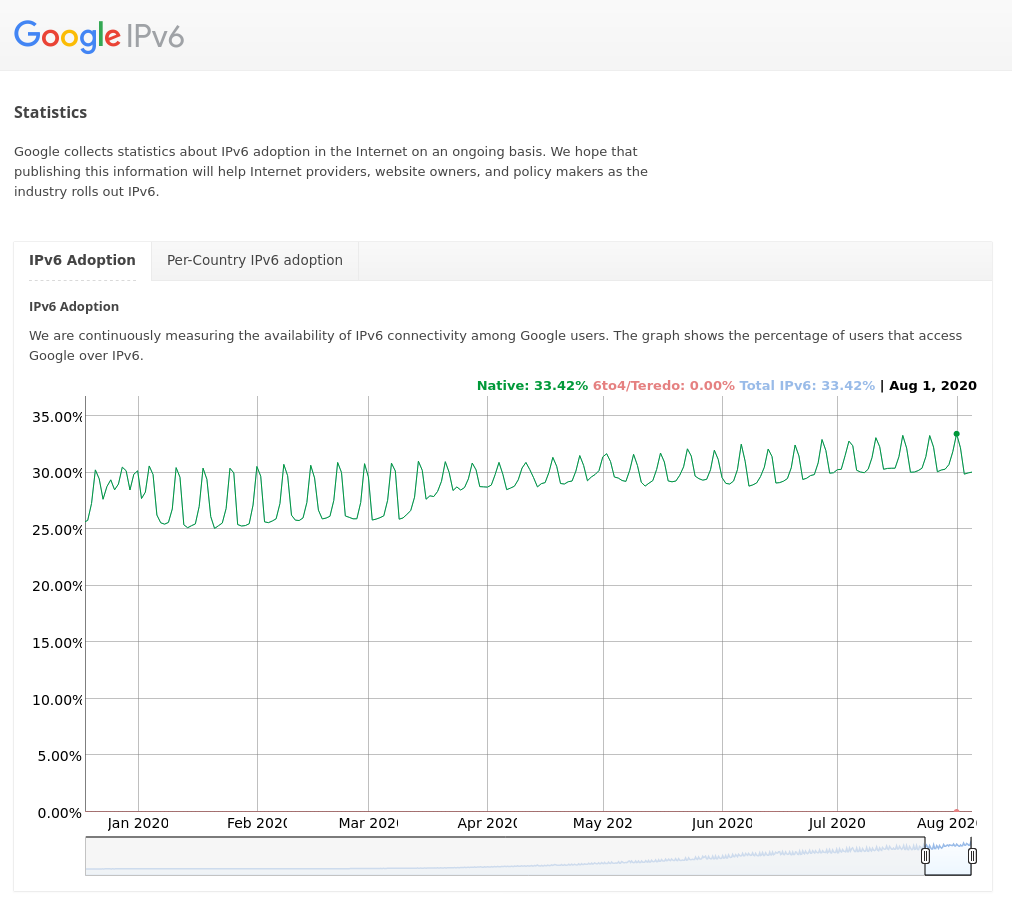
Task: Click the Aug 1, 2020 date label
Action: point(933,386)
